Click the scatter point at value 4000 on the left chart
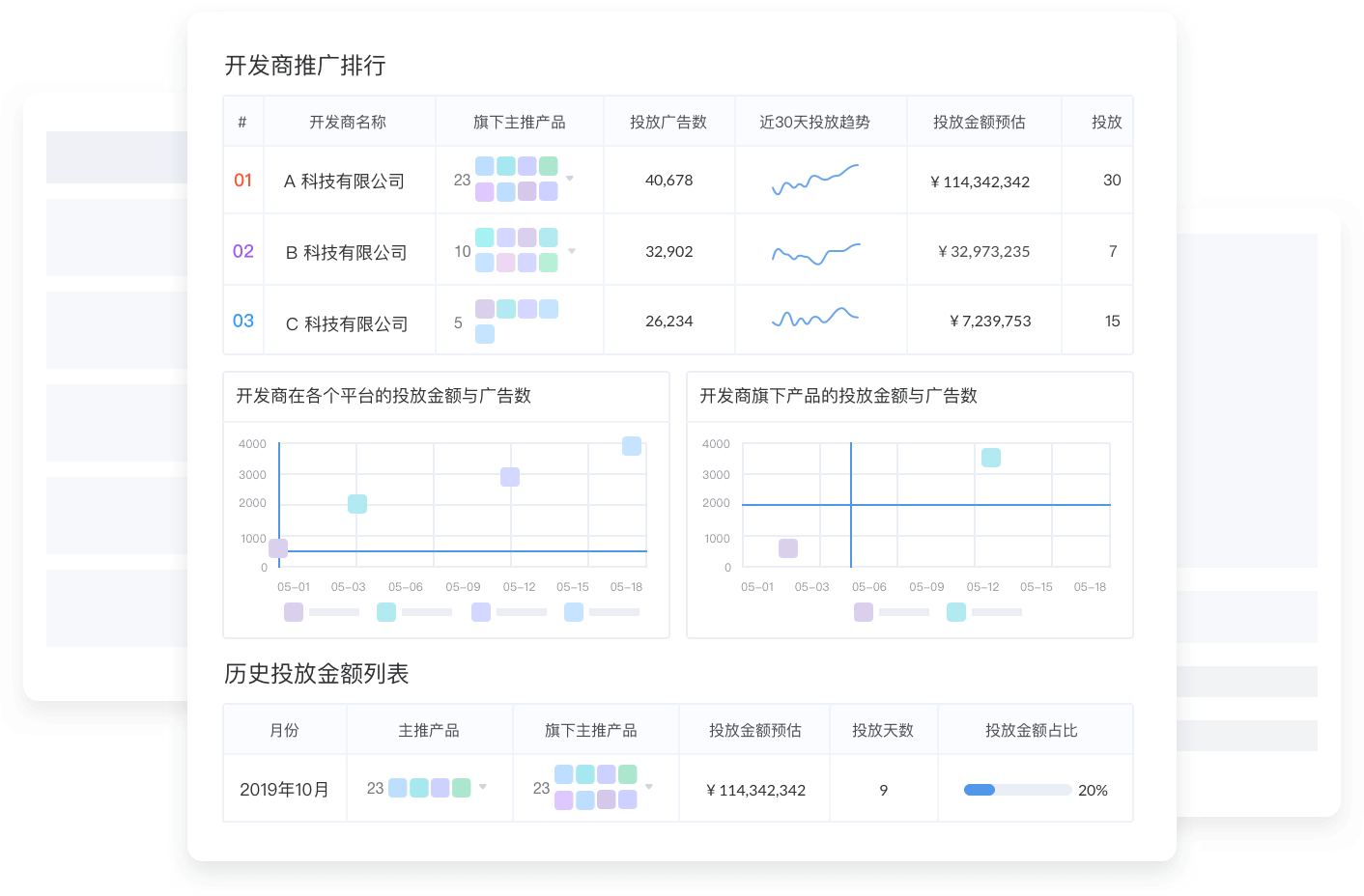This screenshot has height=896, width=1364. (x=631, y=446)
